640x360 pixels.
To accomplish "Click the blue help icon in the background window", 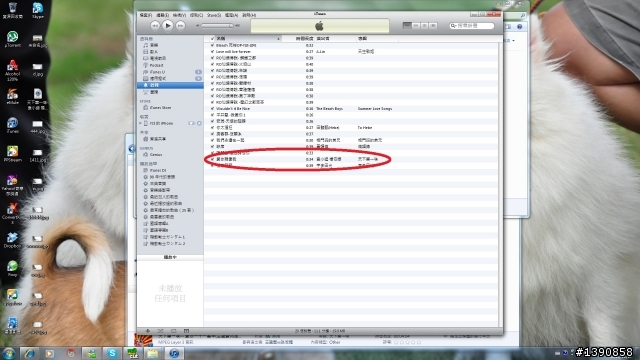I will (x=520, y=27).
